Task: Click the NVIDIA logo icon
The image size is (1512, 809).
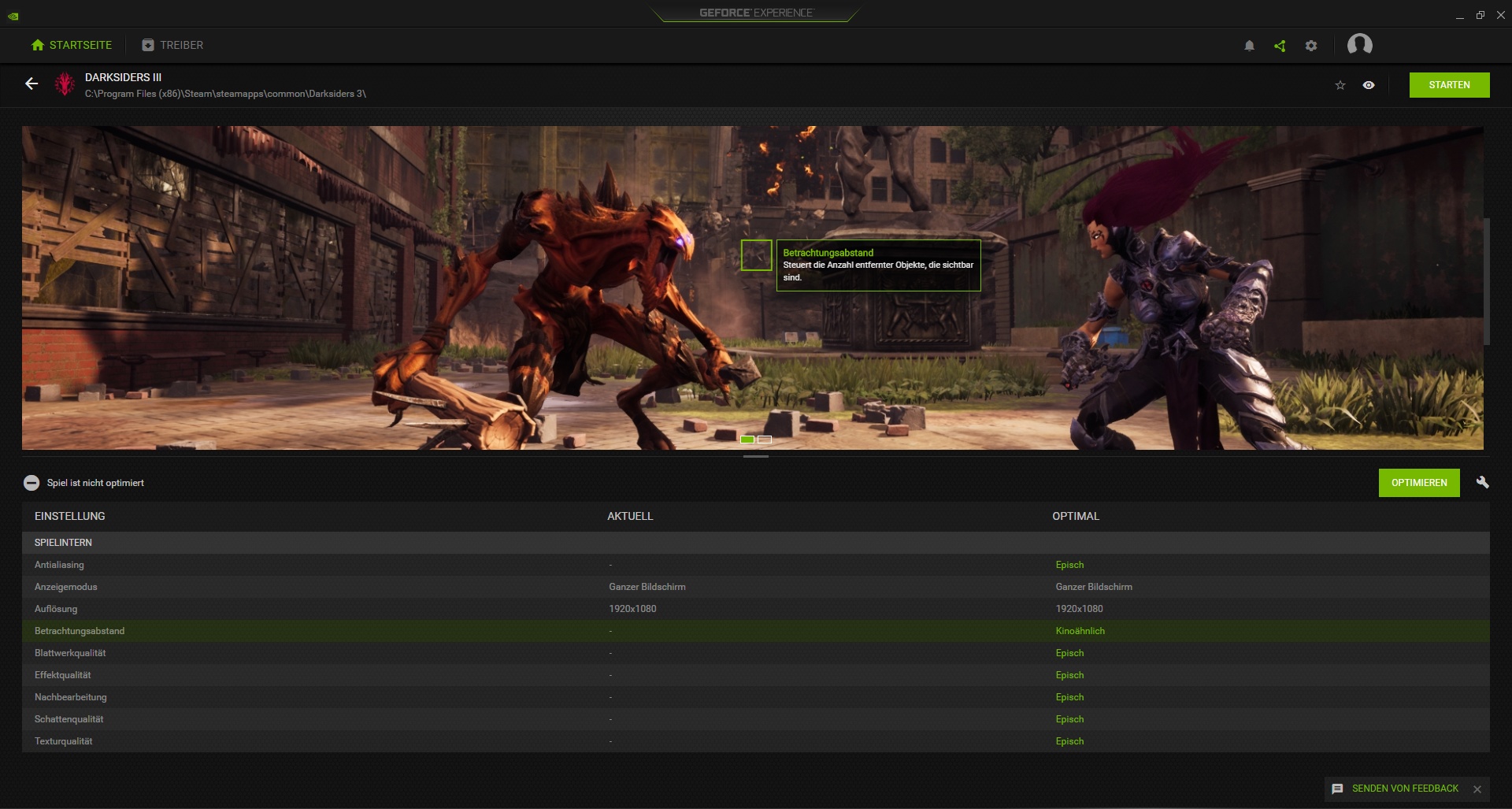Action: pos(13,15)
